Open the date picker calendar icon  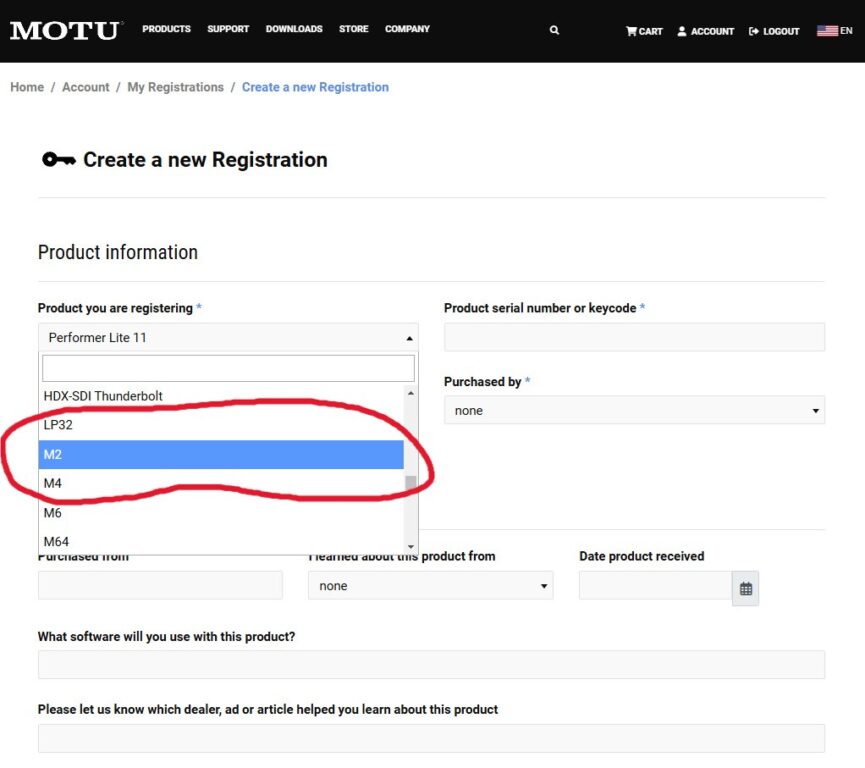point(745,589)
